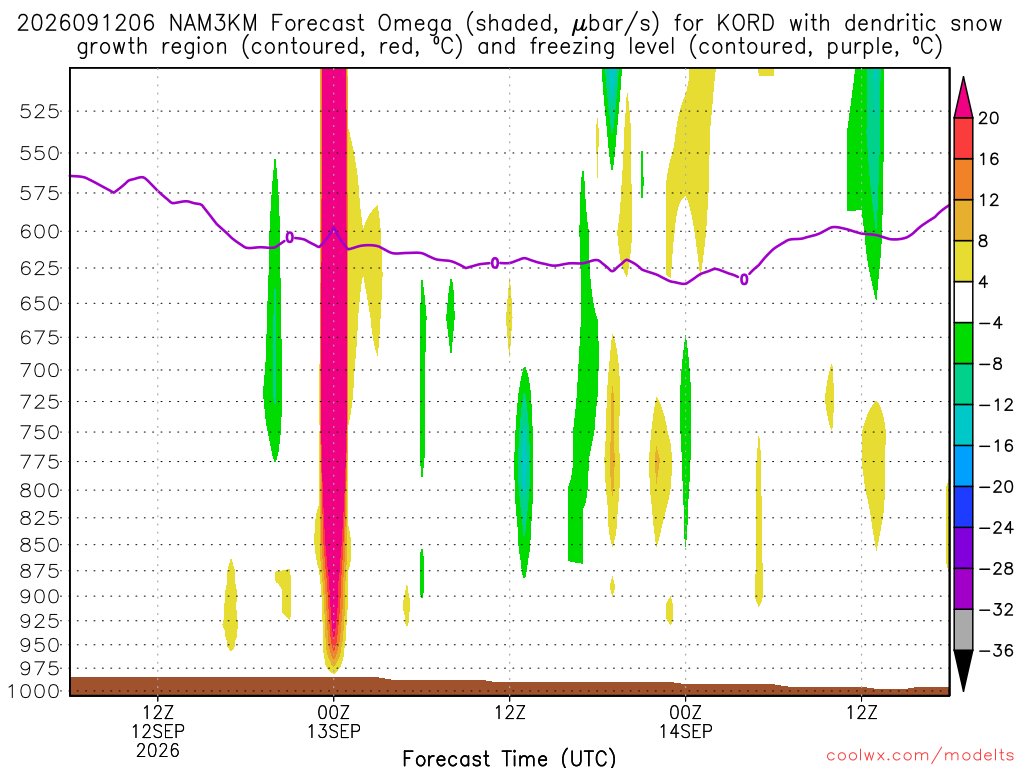The image size is (1024, 768).
Task: Click the brown terrain band at bottom
Action: point(509,687)
